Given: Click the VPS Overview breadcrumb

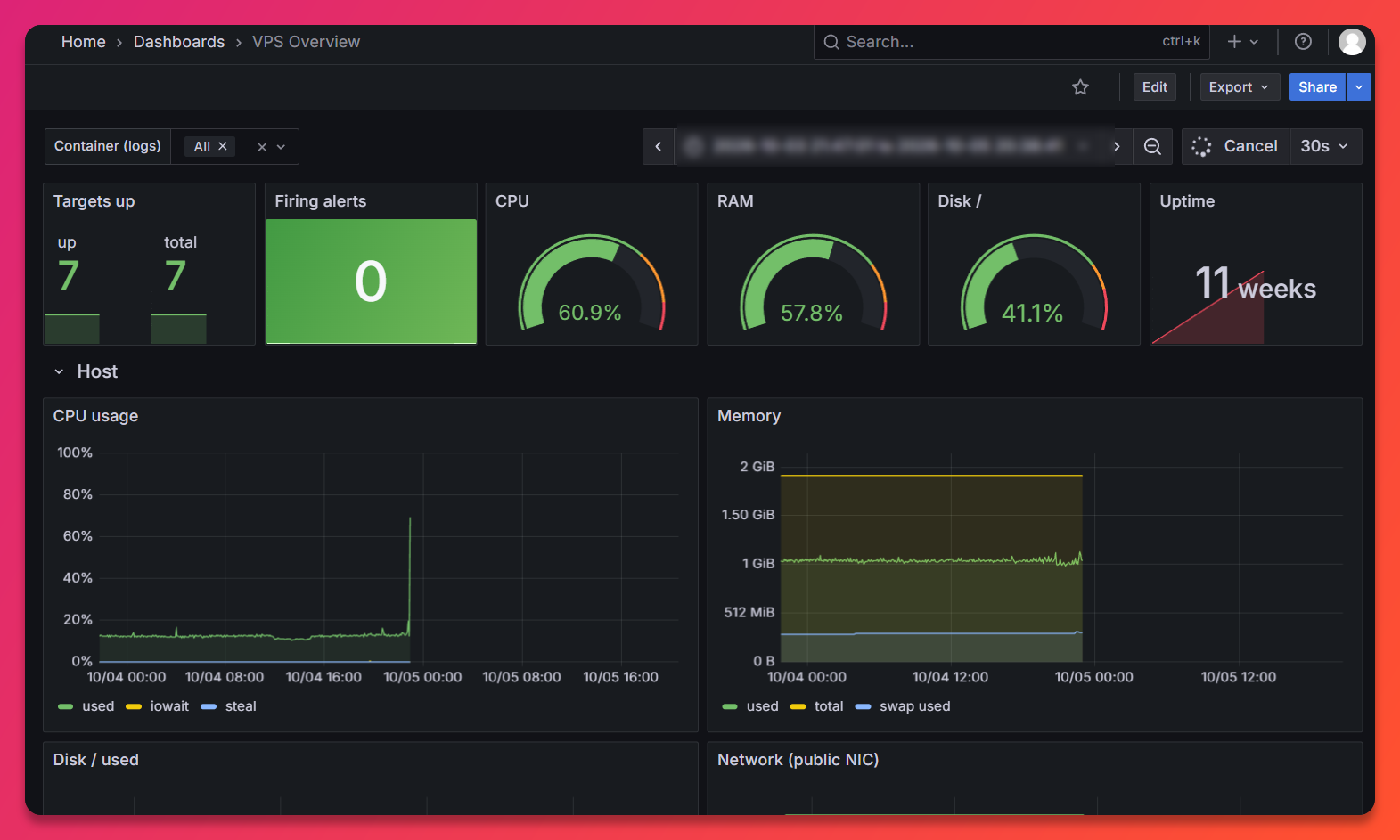Looking at the screenshot, I should click(307, 42).
